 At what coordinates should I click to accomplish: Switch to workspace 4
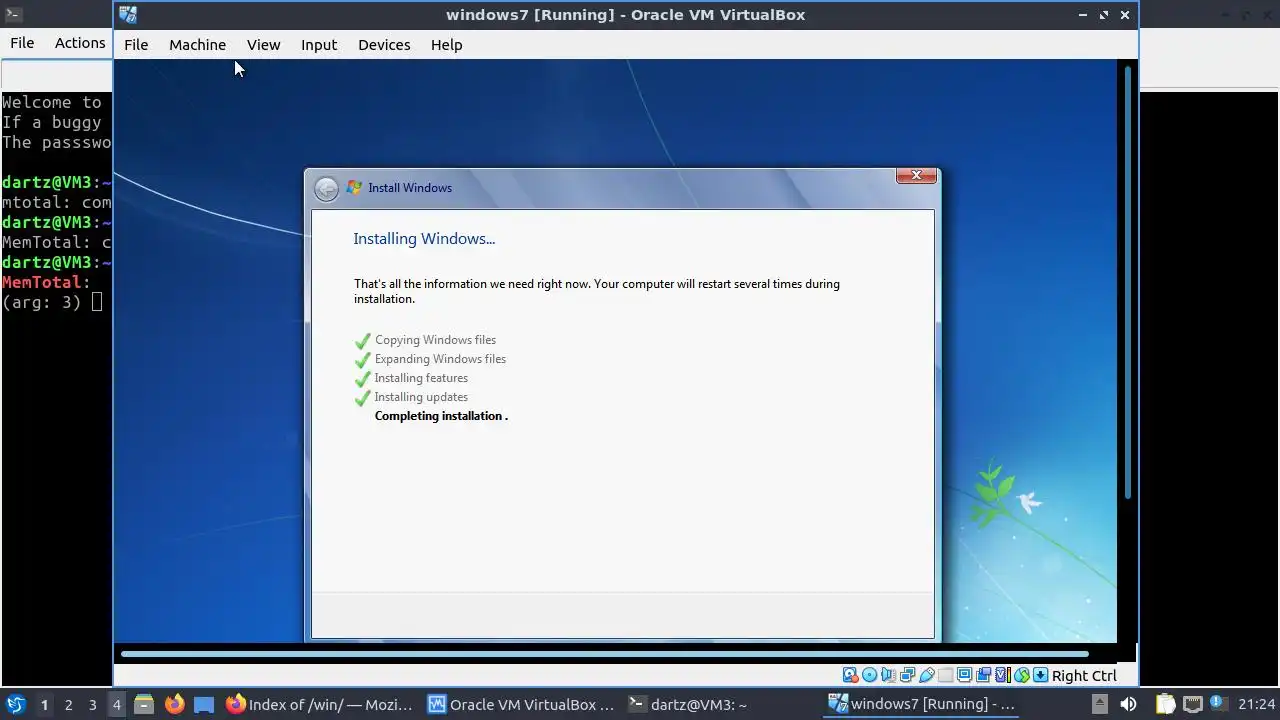[116, 704]
